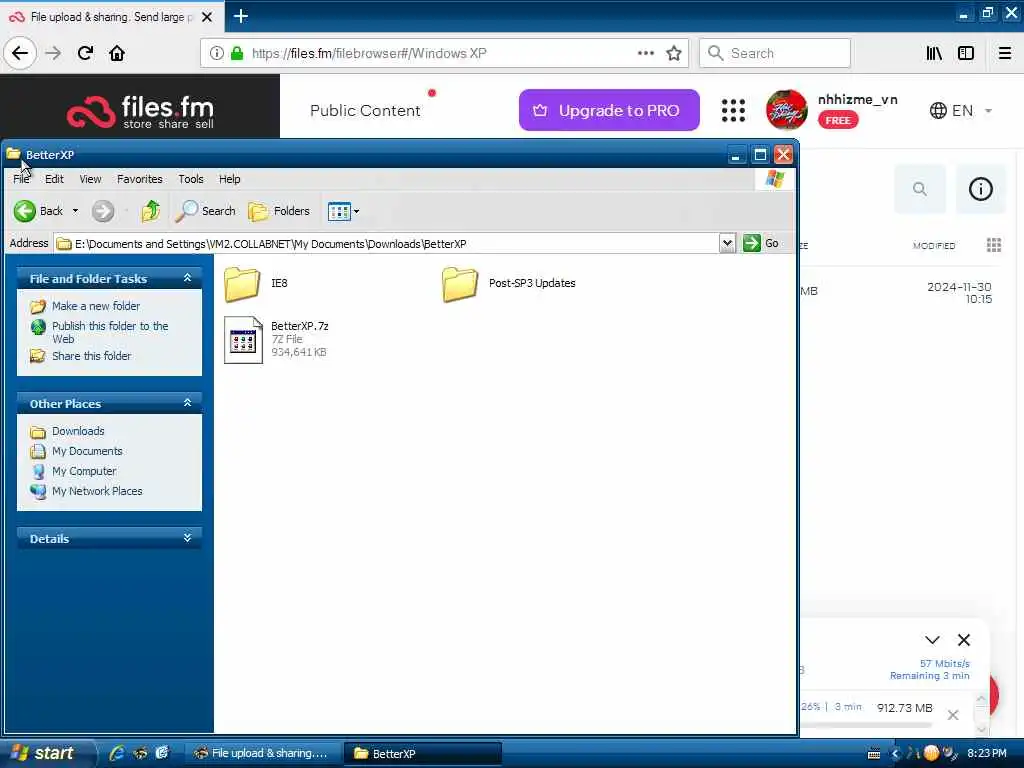Collapse the Other Places panel
Viewport: 1024px width, 768px height.
187,403
